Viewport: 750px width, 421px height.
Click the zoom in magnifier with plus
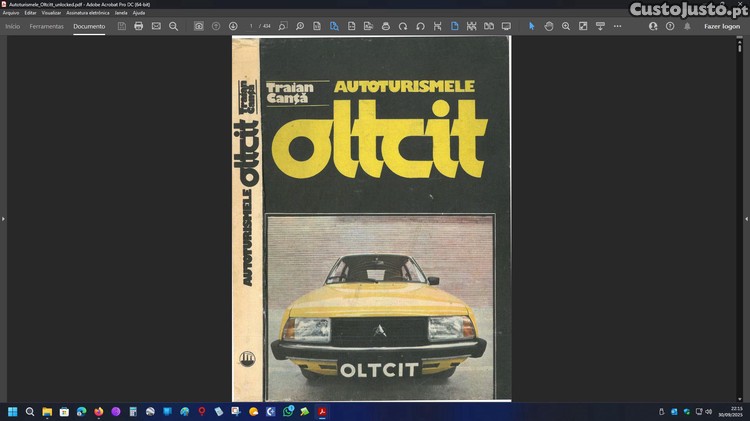[566, 26]
